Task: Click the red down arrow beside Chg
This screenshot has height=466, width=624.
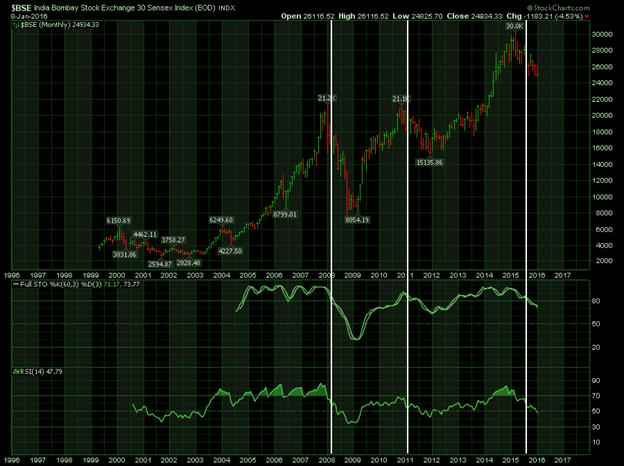Action: (587, 17)
